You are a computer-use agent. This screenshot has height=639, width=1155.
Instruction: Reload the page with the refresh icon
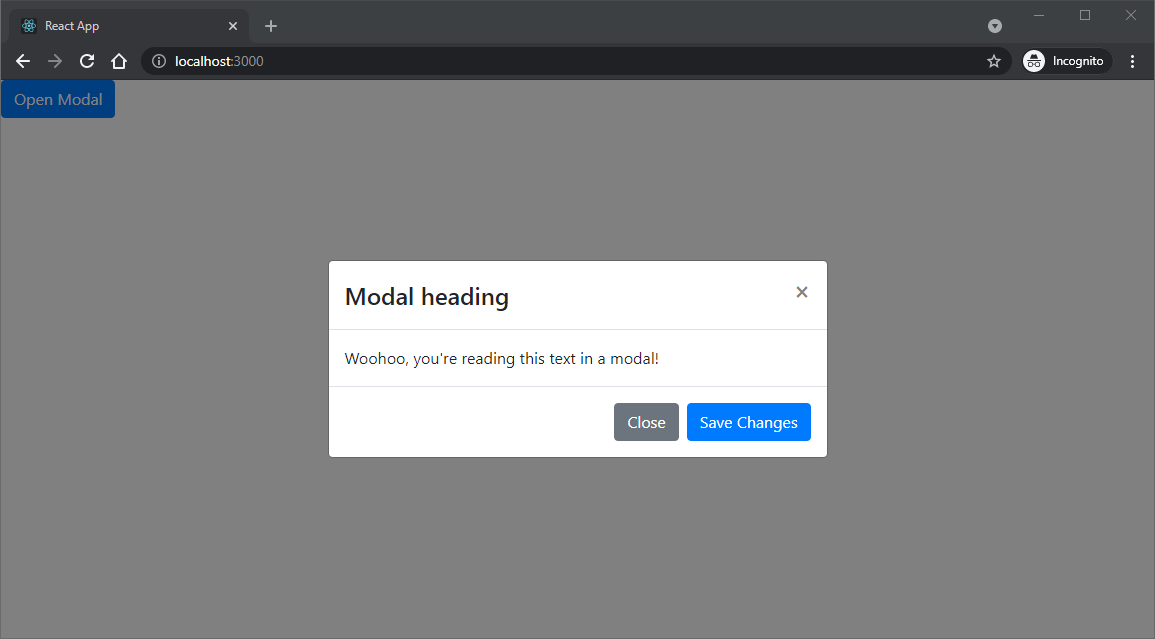[87, 61]
